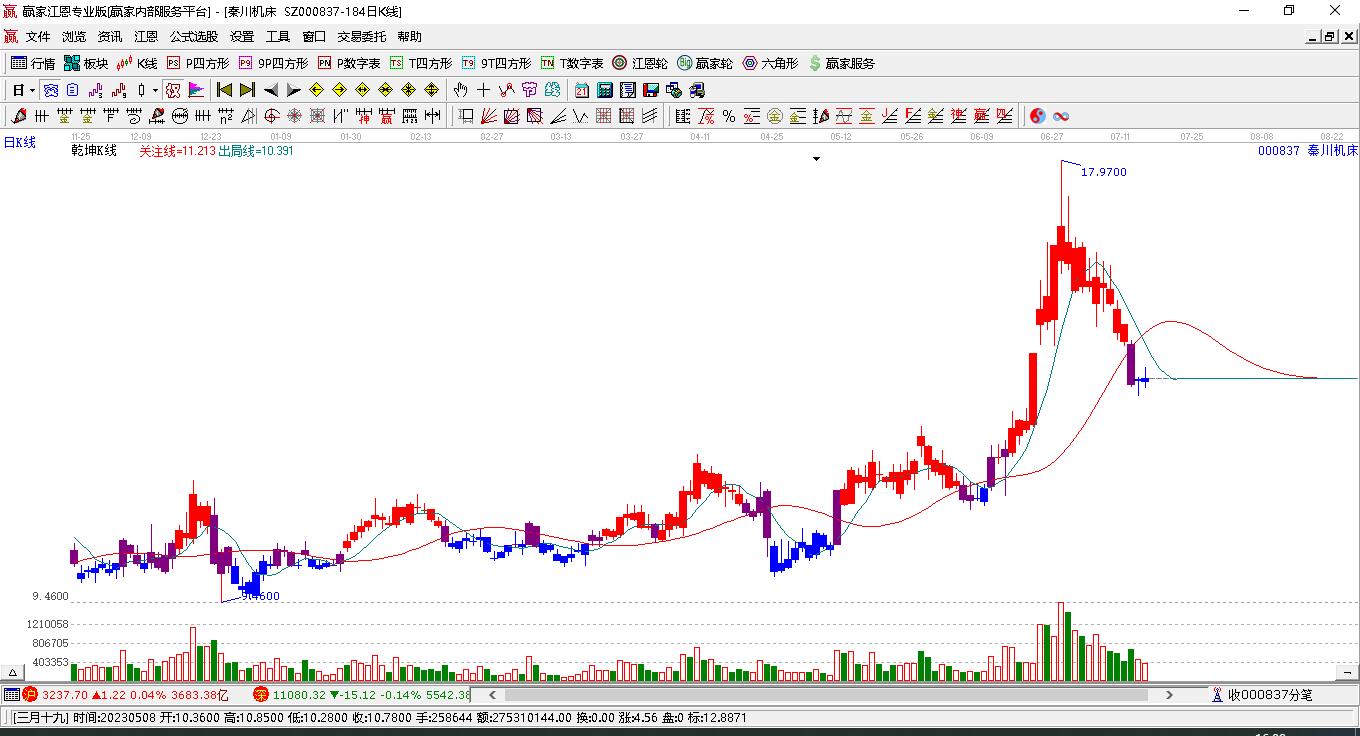The width and height of the screenshot is (1360, 736).
Task: Open the 浏览 menu
Action: pos(74,37)
